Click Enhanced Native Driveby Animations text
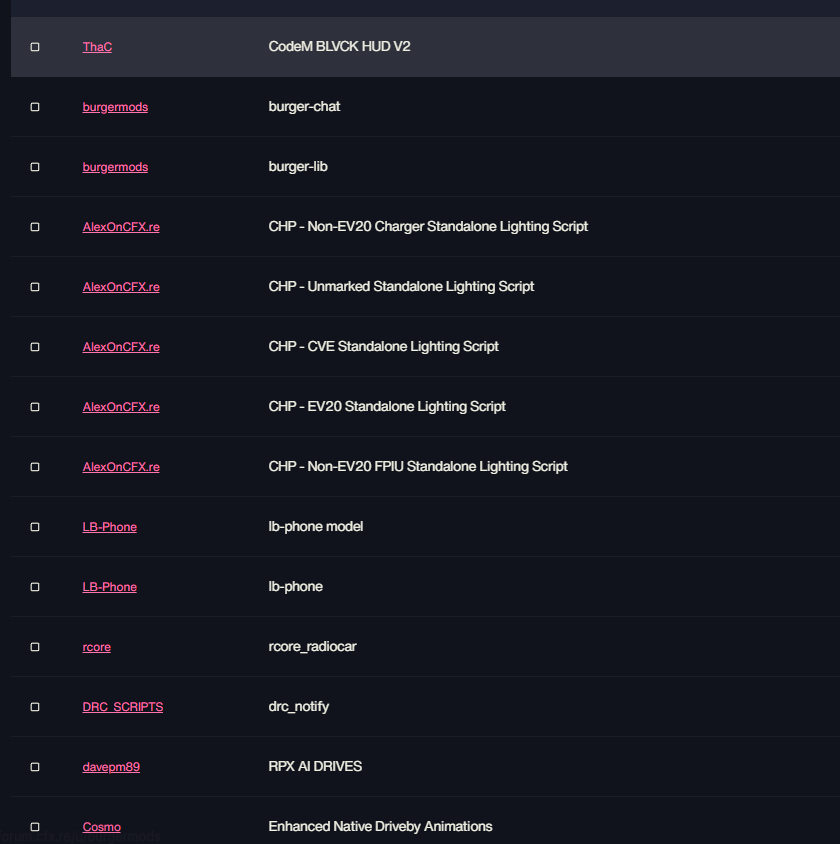 (x=380, y=826)
